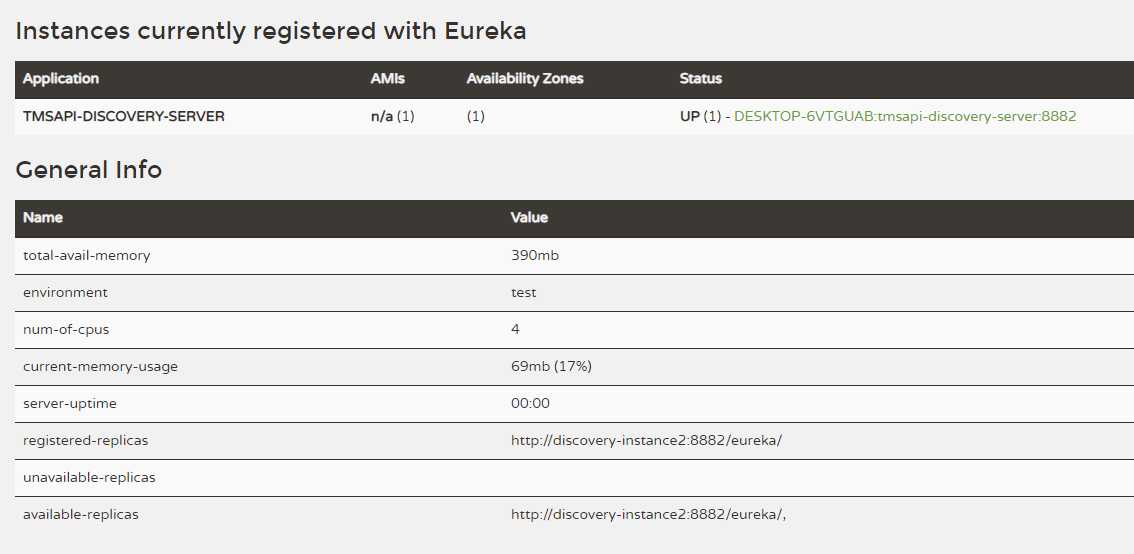Select the 390mb memory value
The image size is (1134, 554).
(535, 255)
